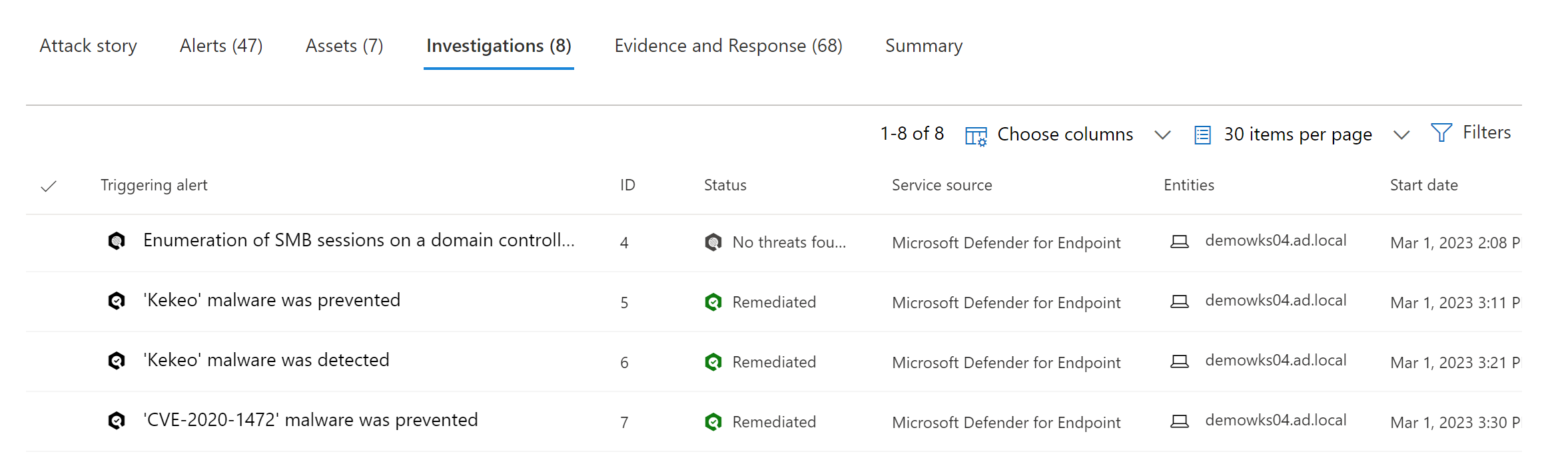Sort by the Start date column header
The height and width of the screenshot is (456, 1568).
click(1423, 185)
